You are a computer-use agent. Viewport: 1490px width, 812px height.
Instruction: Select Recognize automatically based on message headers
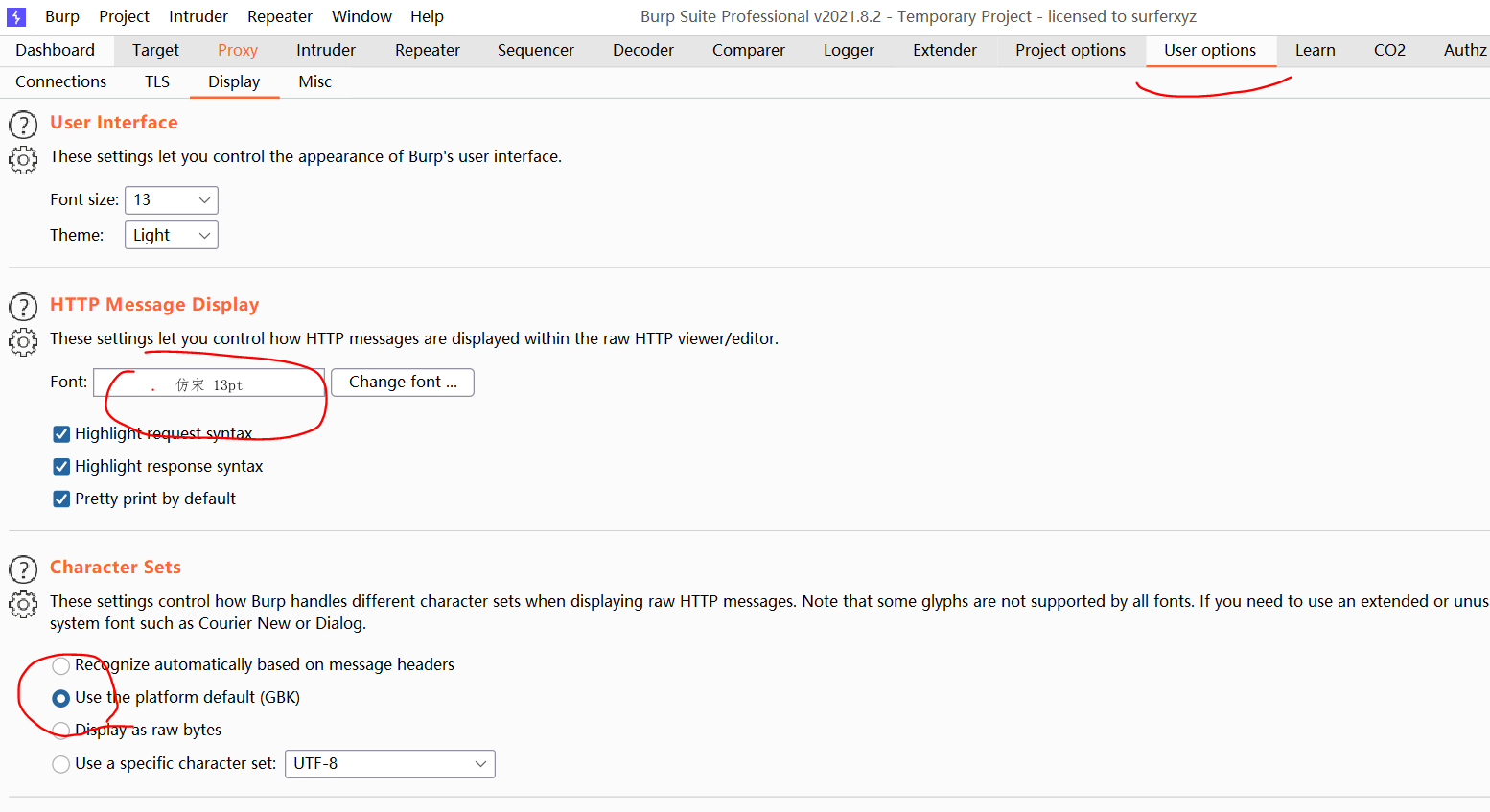61,665
